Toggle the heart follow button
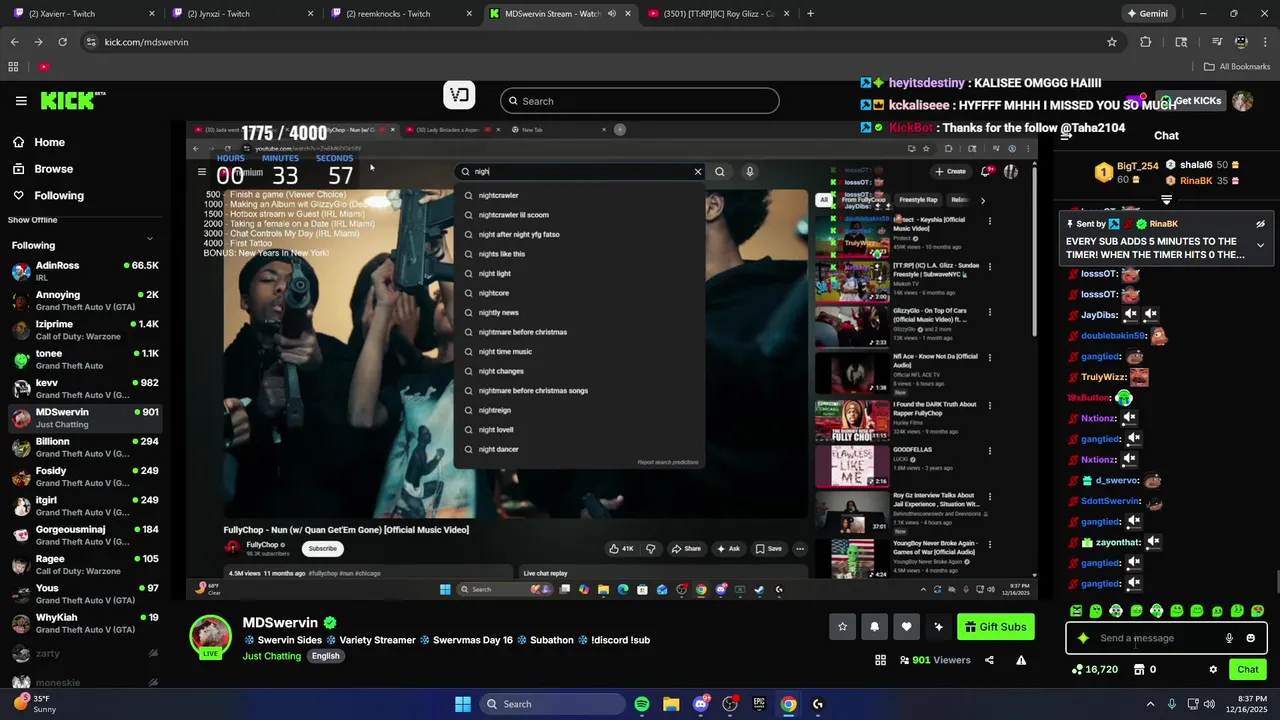 tap(906, 627)
